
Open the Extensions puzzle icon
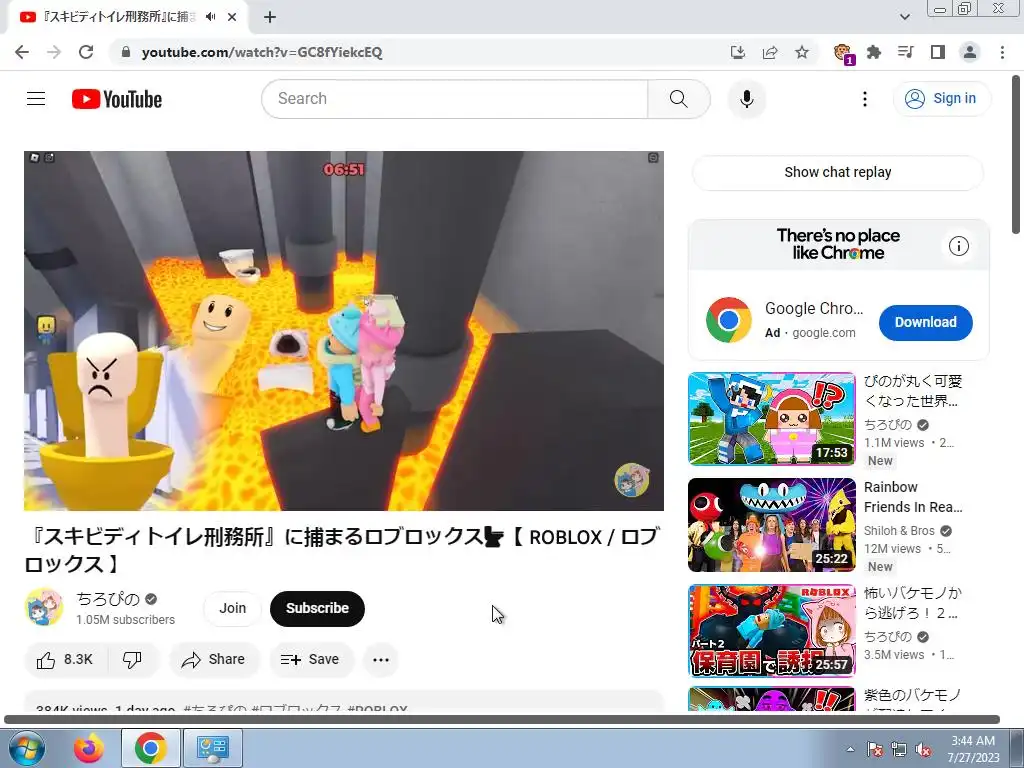874,52
